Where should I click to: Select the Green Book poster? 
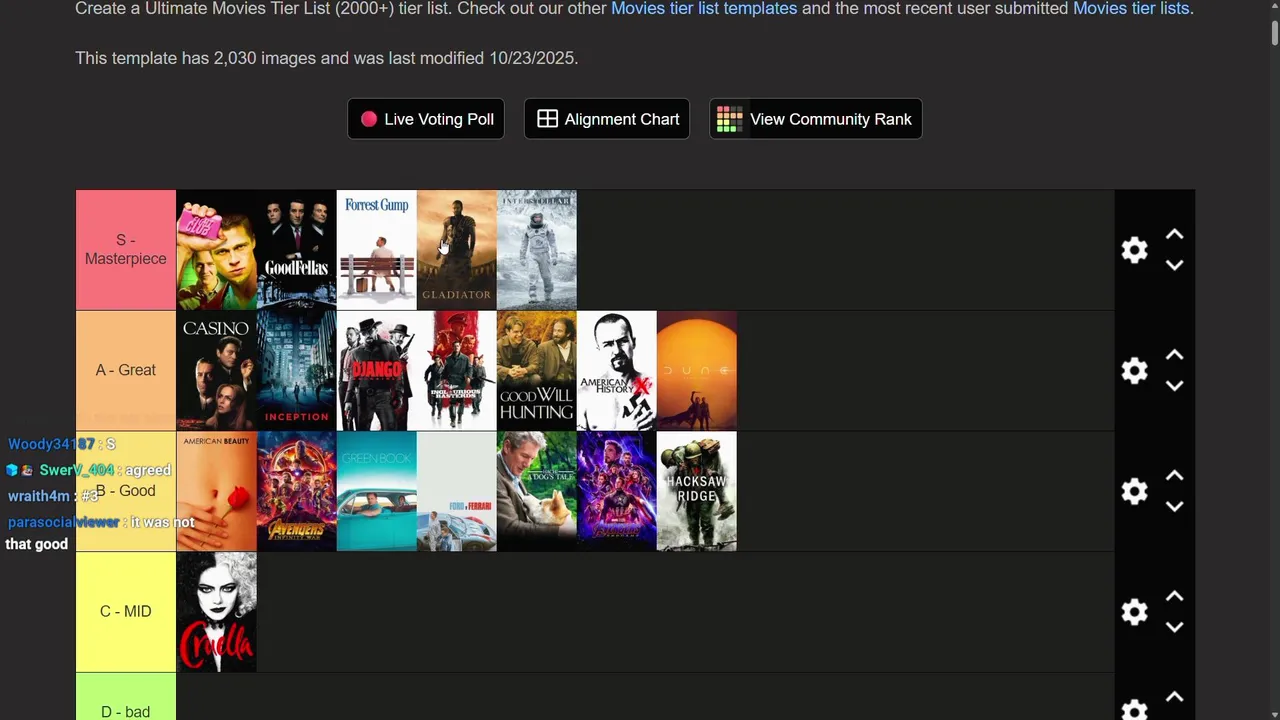pos(376,491)
